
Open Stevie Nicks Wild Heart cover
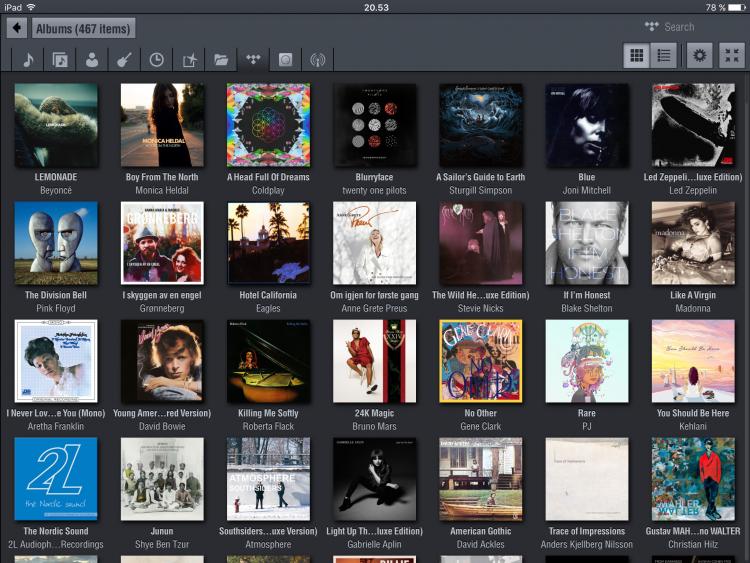481,243
